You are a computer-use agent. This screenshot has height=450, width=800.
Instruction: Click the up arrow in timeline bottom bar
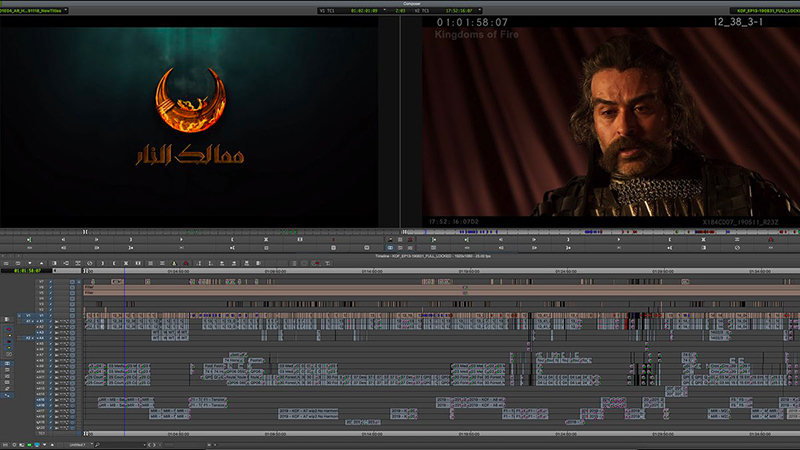52,445
